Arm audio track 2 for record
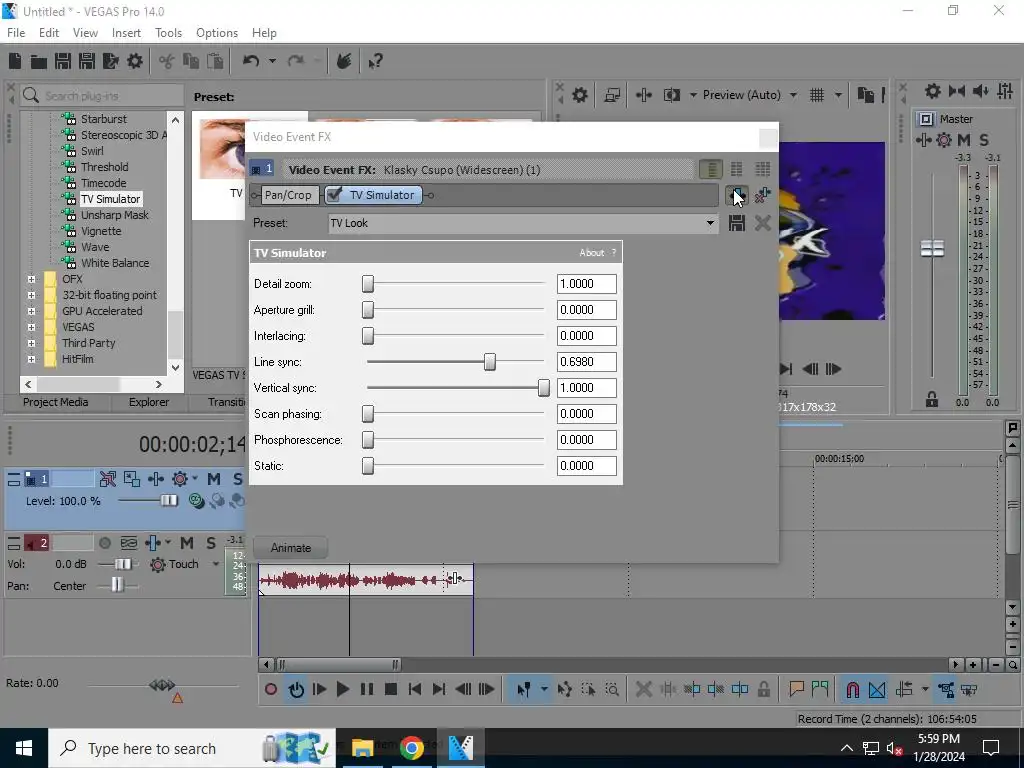Screen dimensions: 1024x768 pos(104,543)
